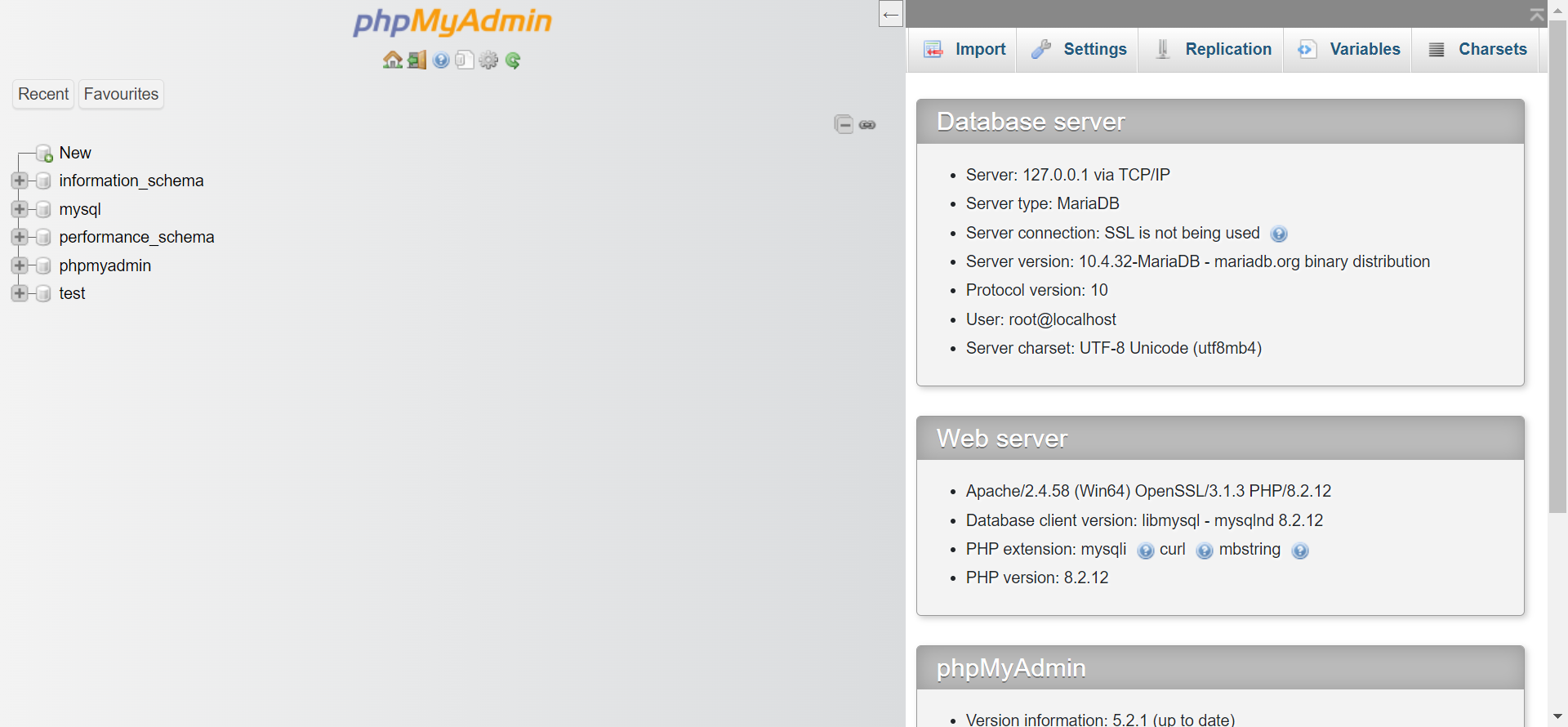The image size is (1568, 727).
Task: Click the scrollbar down arrow
Action: pyautogui.click(x=1557, y=716)
